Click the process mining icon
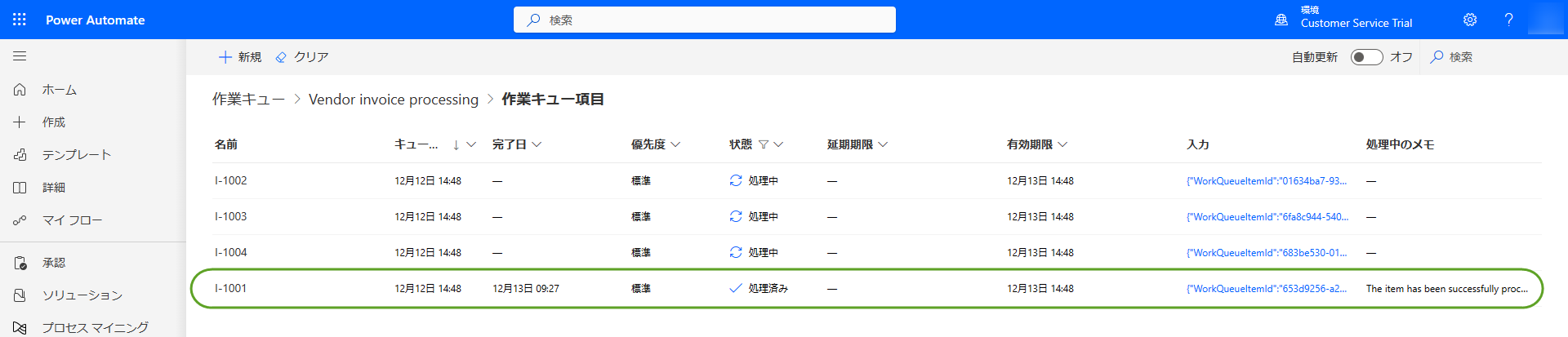The image size is (1568, 337). (20, 327)
